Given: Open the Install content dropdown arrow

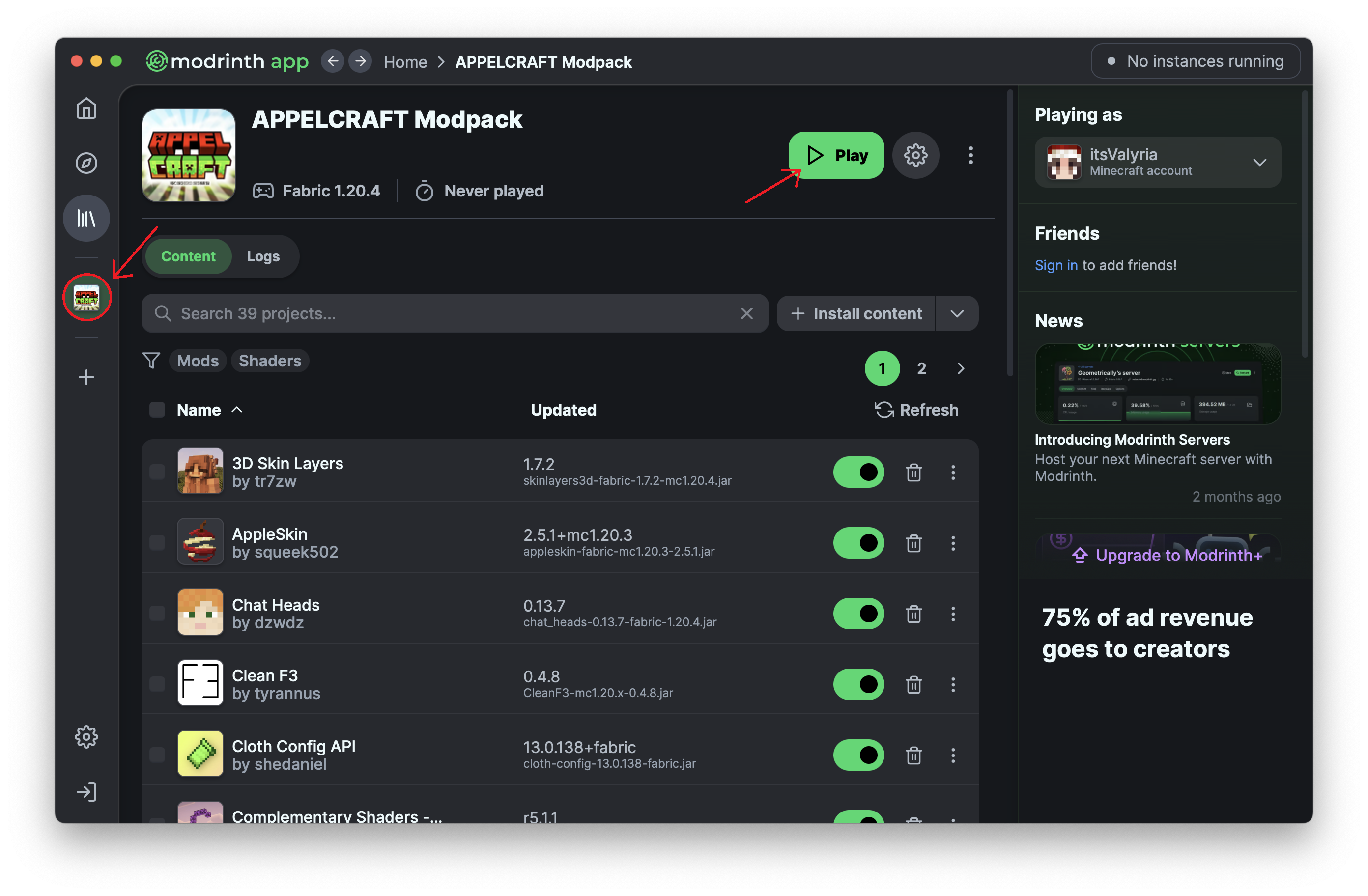Looking at the screenshot, I should 956,314.
